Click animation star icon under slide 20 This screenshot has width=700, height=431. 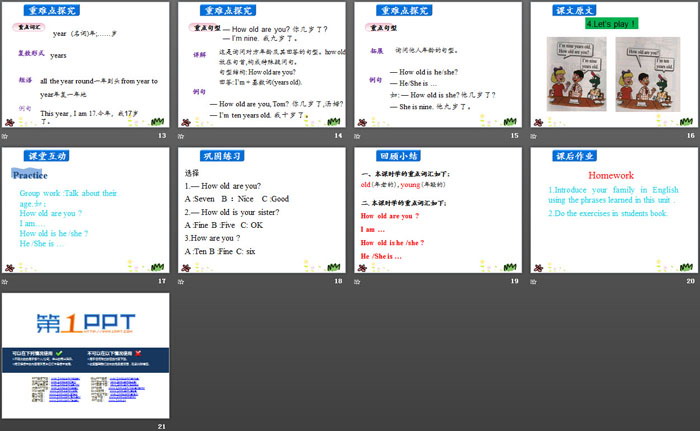[x=533, y=282]
